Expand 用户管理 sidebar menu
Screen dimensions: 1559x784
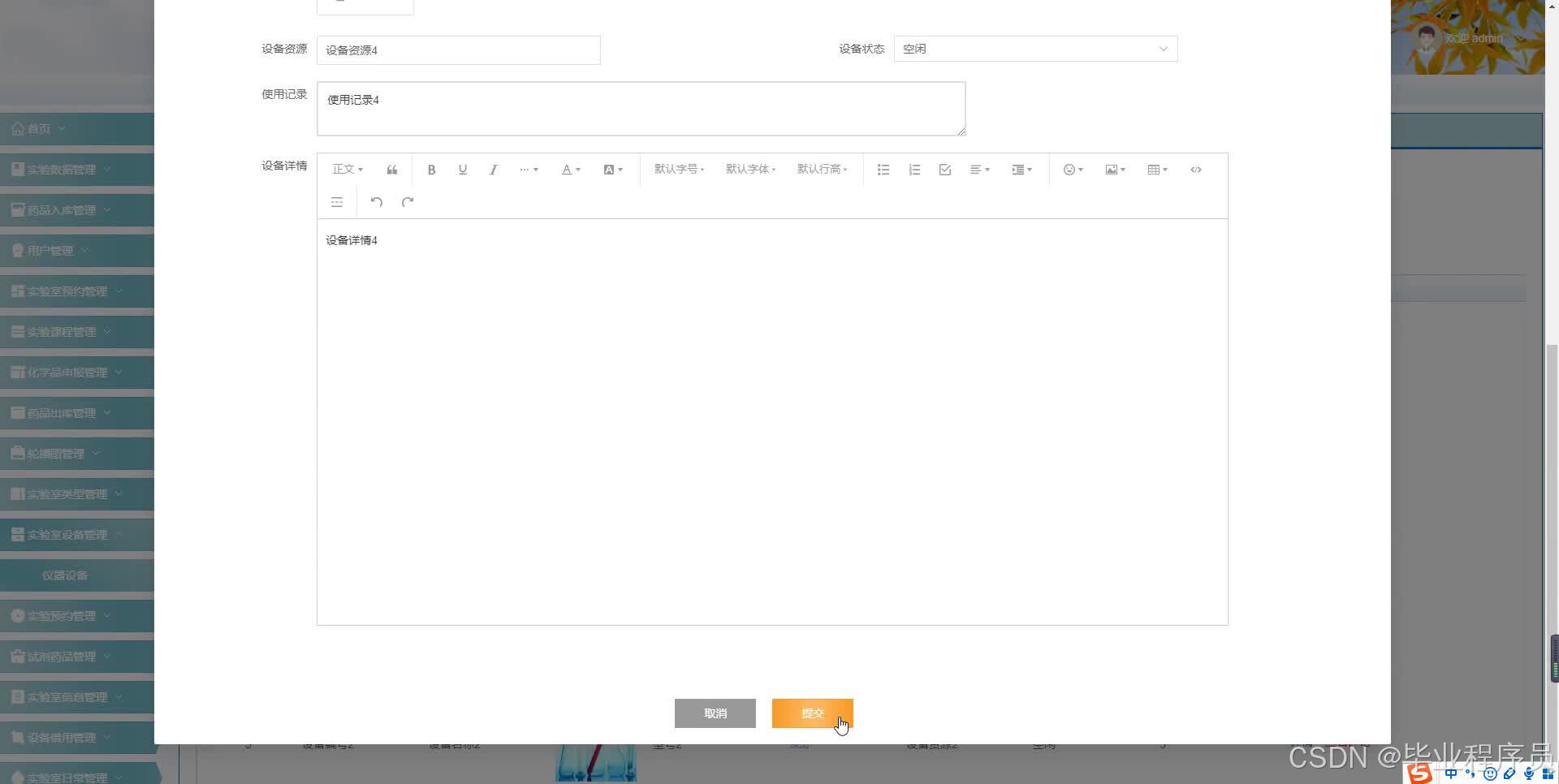(77, 251)
